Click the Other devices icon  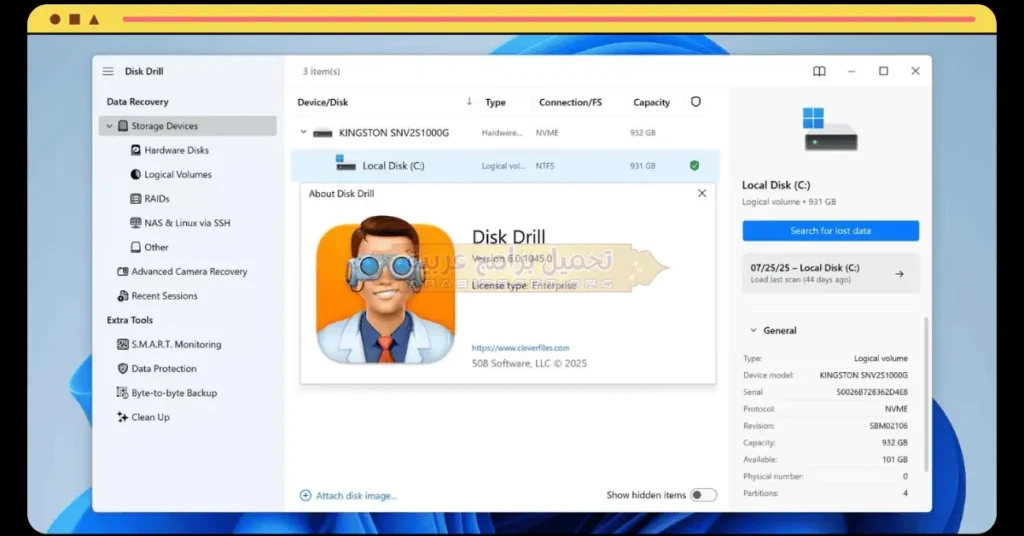[x=135, y=247]
